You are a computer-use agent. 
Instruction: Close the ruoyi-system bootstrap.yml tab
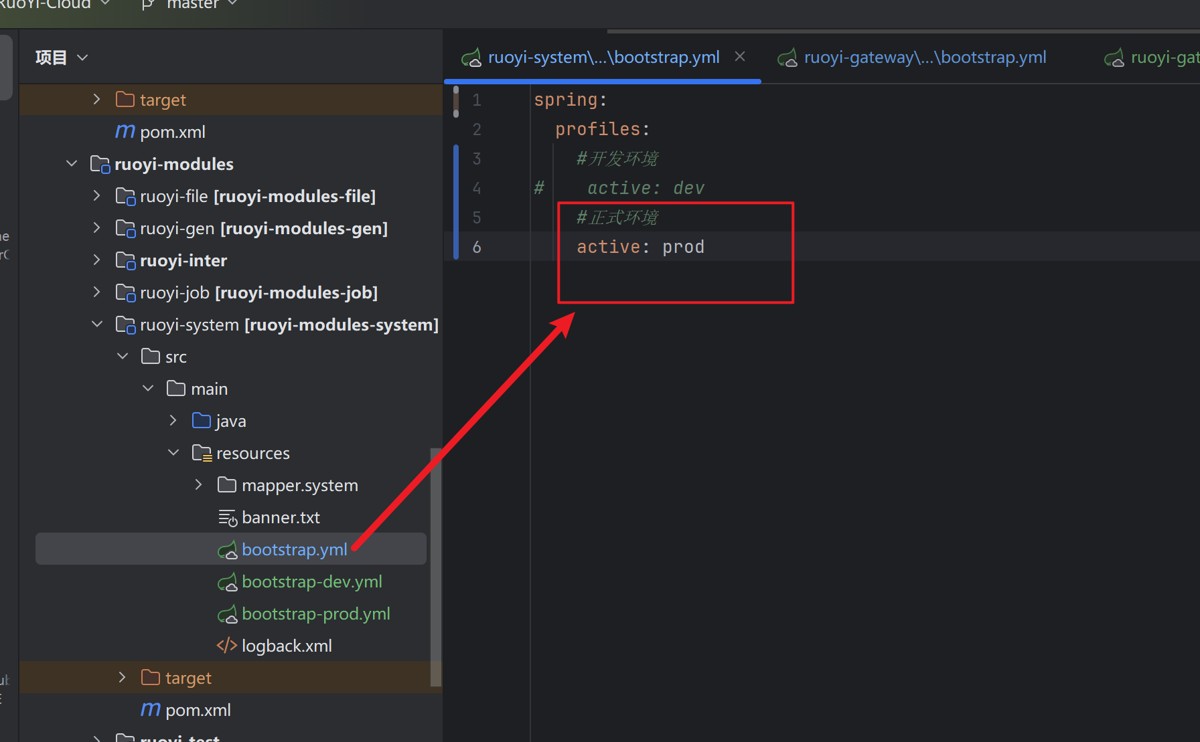740,57
